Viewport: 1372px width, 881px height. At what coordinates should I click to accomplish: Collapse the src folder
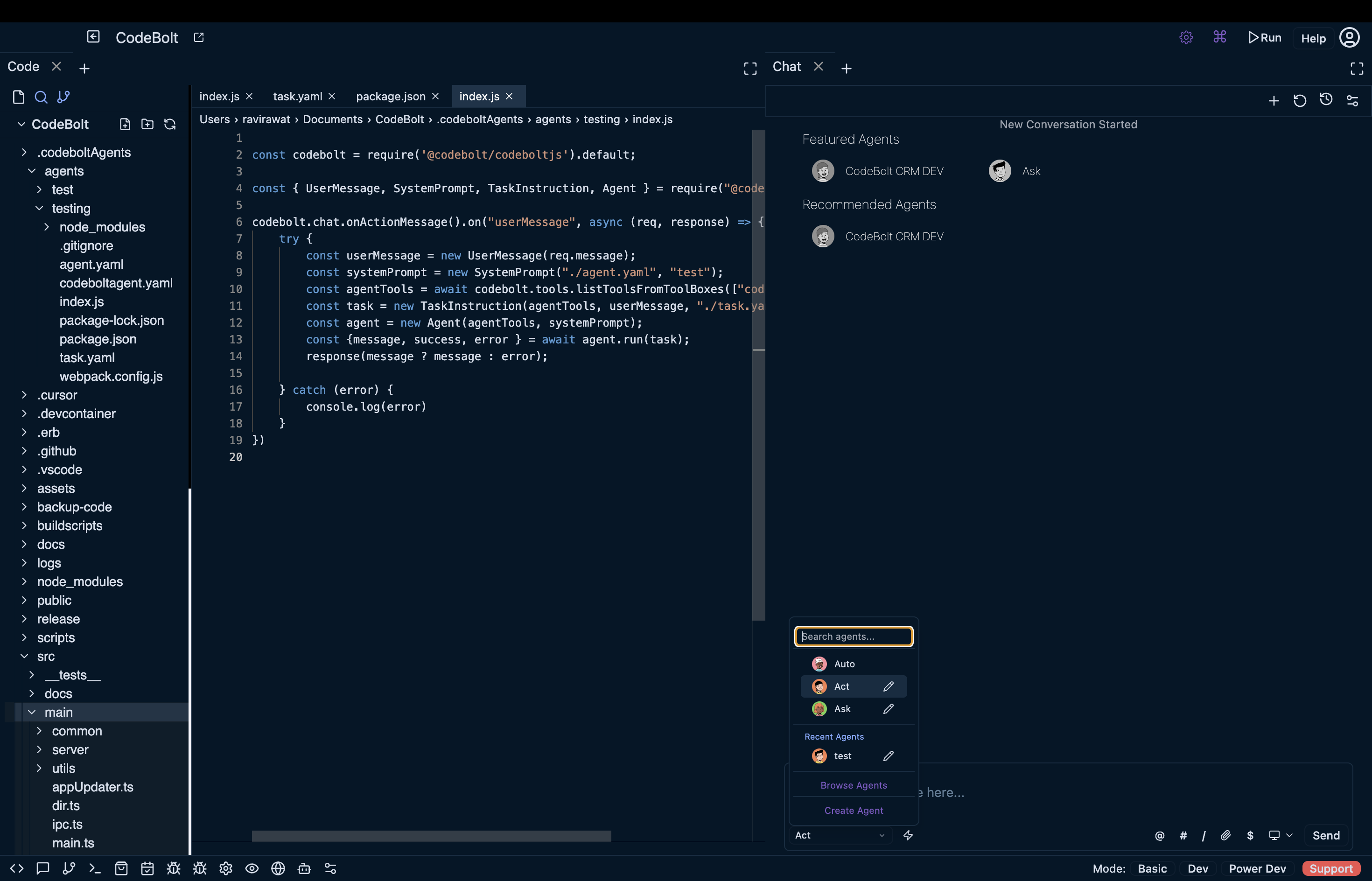point(24,656)
